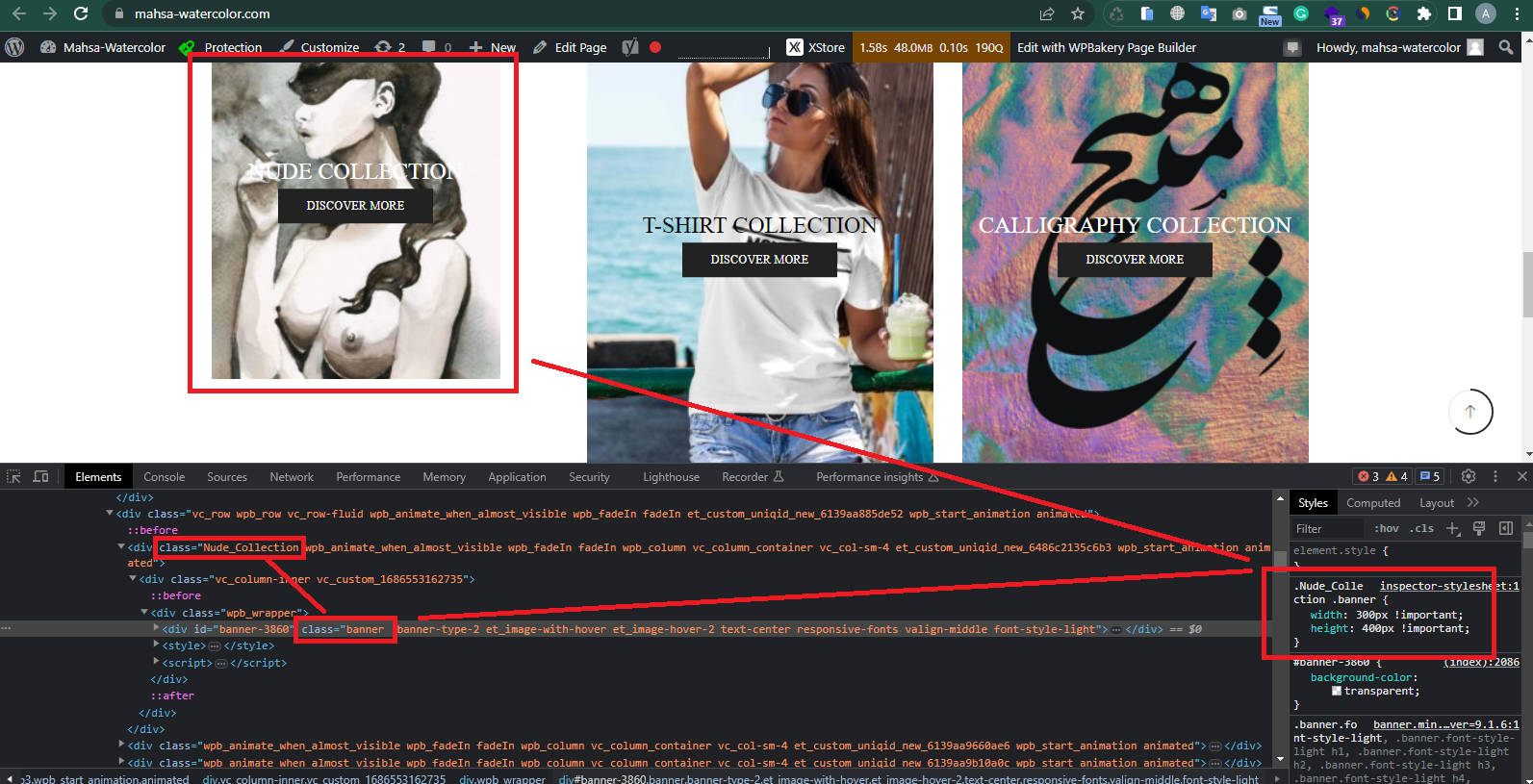Screen dimensions: 1533x784
Task: Expand the script element node
Action: click(156, 662)
